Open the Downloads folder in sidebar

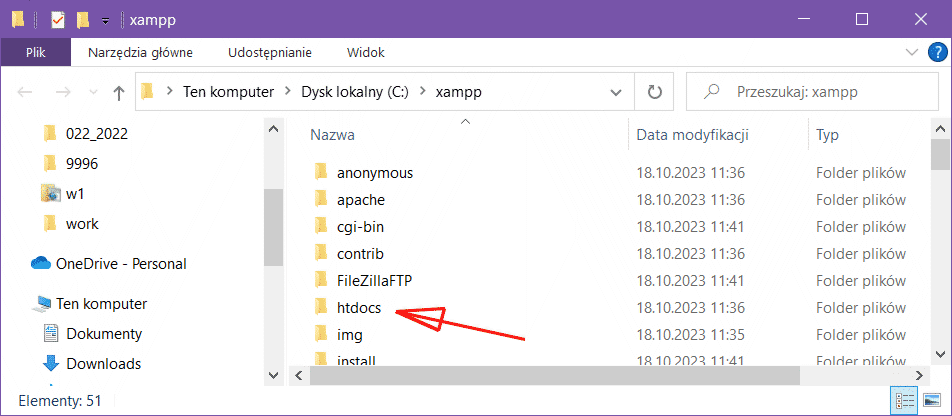[x=103, y=364]
